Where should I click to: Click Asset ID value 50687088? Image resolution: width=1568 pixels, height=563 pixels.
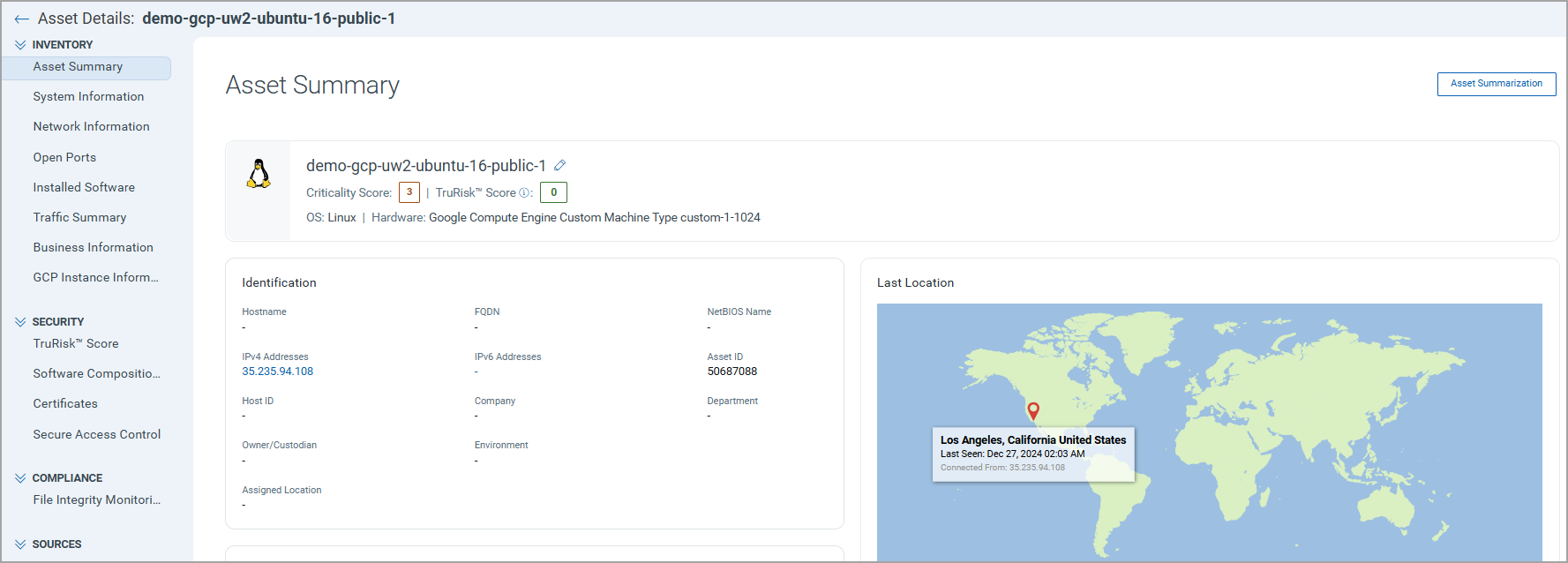pyautogui.click(x=732, y=372)
